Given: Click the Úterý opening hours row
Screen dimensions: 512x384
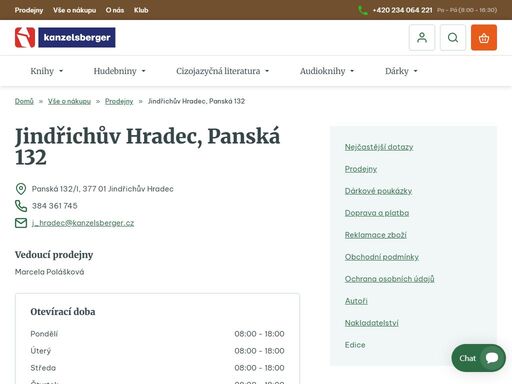Looking at the screenshot, I should pos(157,351).
